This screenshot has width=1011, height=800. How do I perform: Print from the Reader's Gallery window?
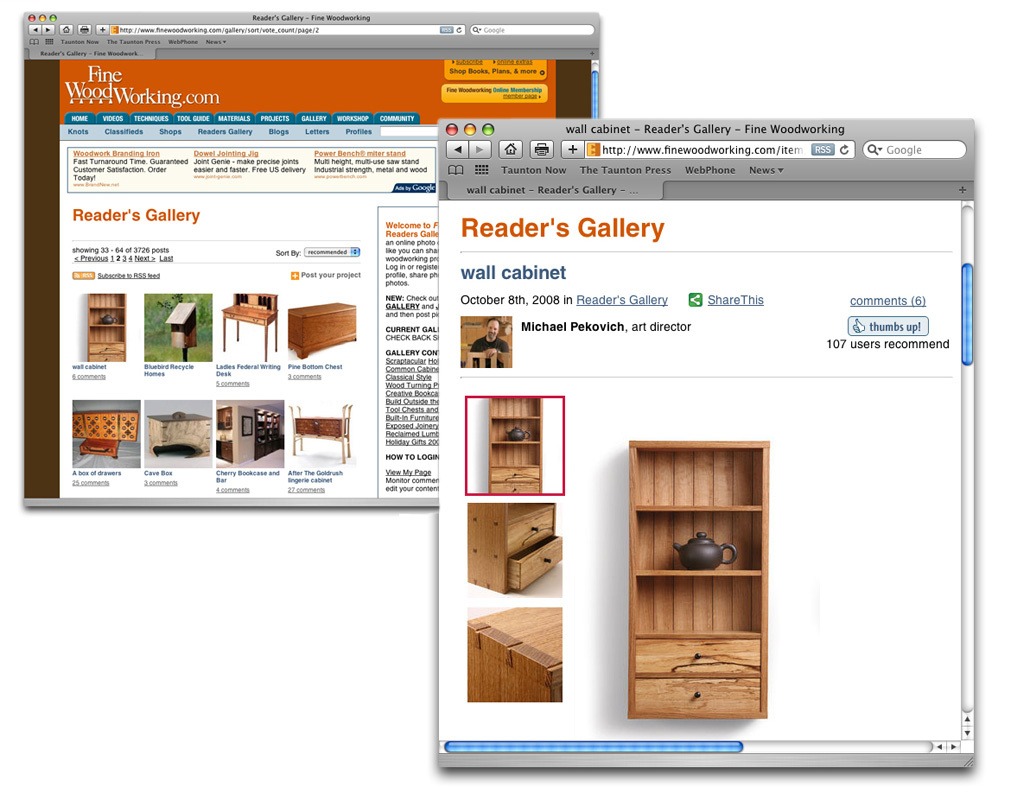point(84,30)
